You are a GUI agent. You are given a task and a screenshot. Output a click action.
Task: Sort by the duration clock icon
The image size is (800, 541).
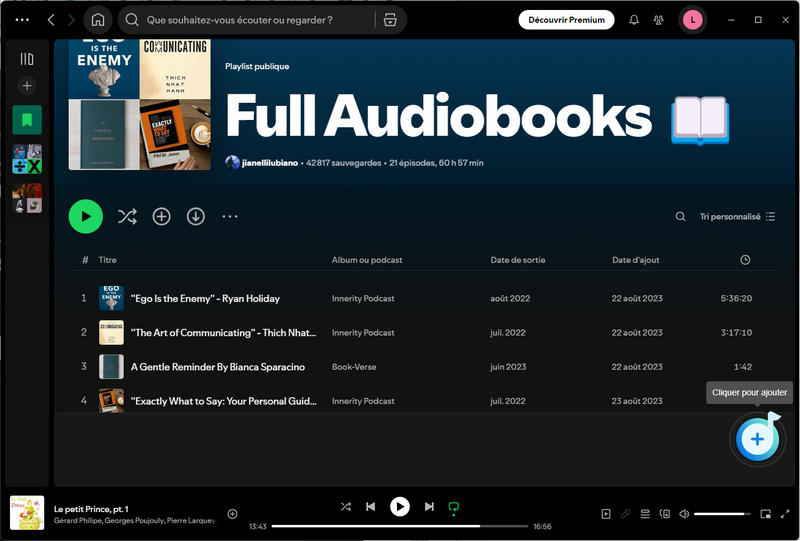(x=745, y=260)
